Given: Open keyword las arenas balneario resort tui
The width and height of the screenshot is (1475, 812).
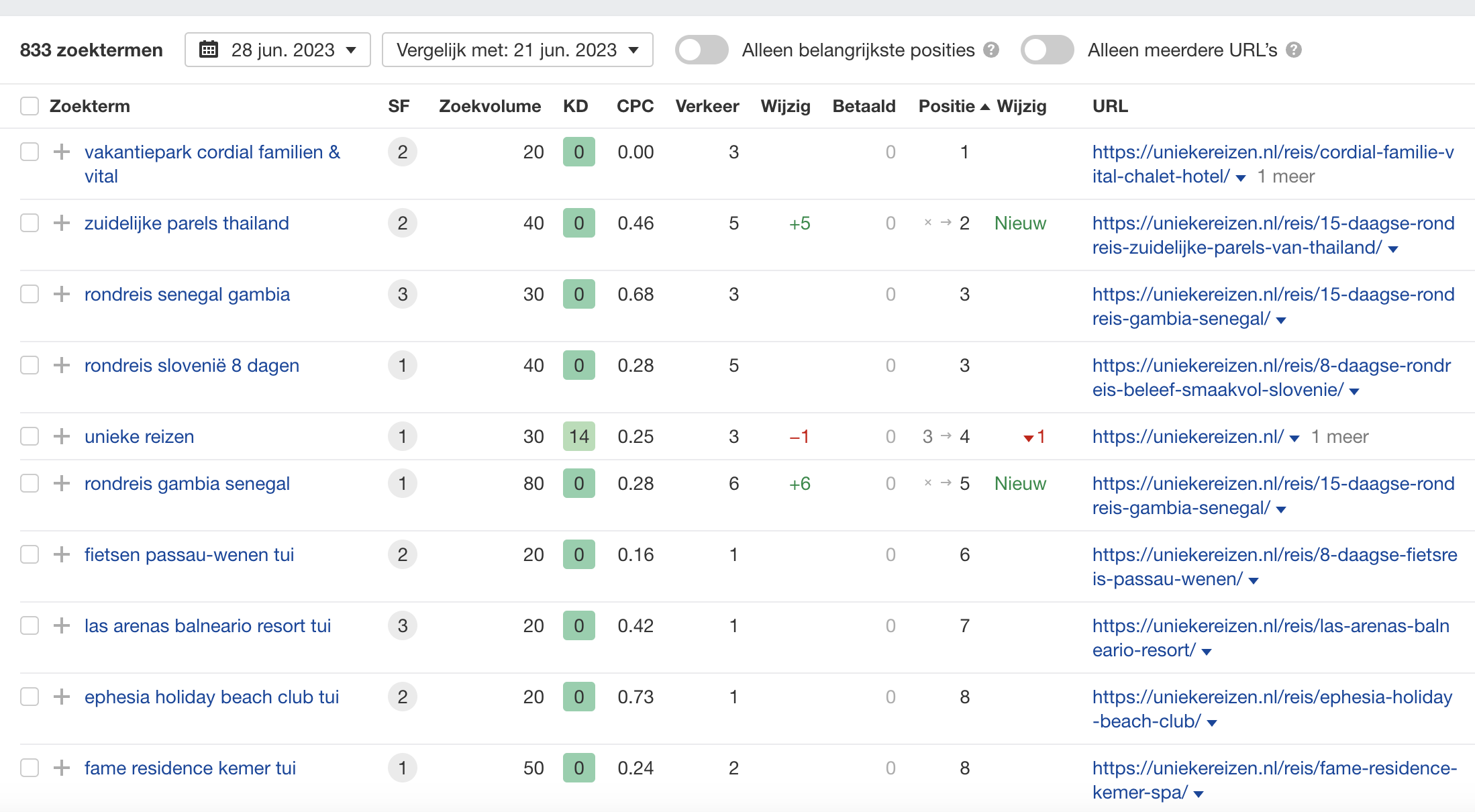Looking at the screenshot, I should pyautogui.click(x=208, y=625).
